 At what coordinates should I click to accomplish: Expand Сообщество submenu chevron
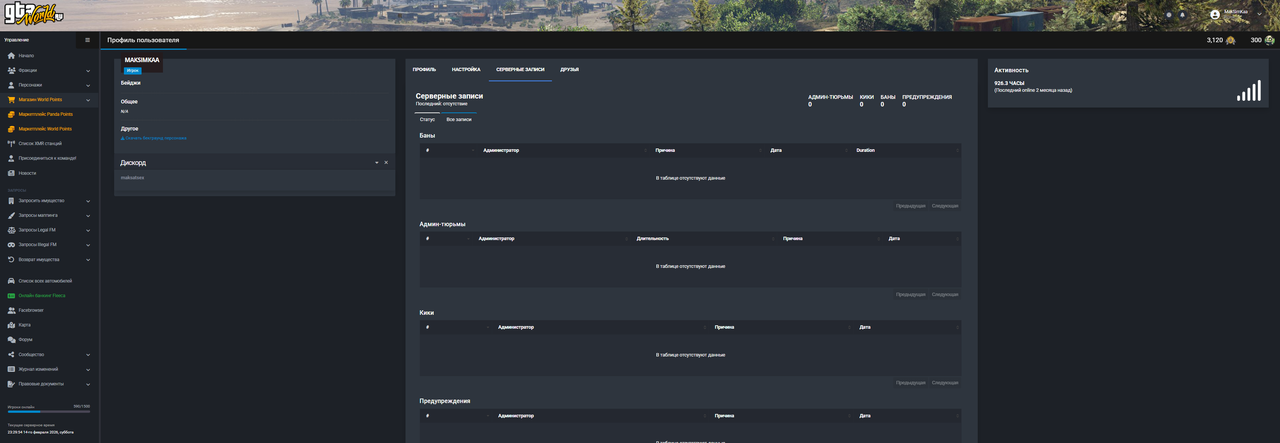pyautogui.click(x=88, y=354)
